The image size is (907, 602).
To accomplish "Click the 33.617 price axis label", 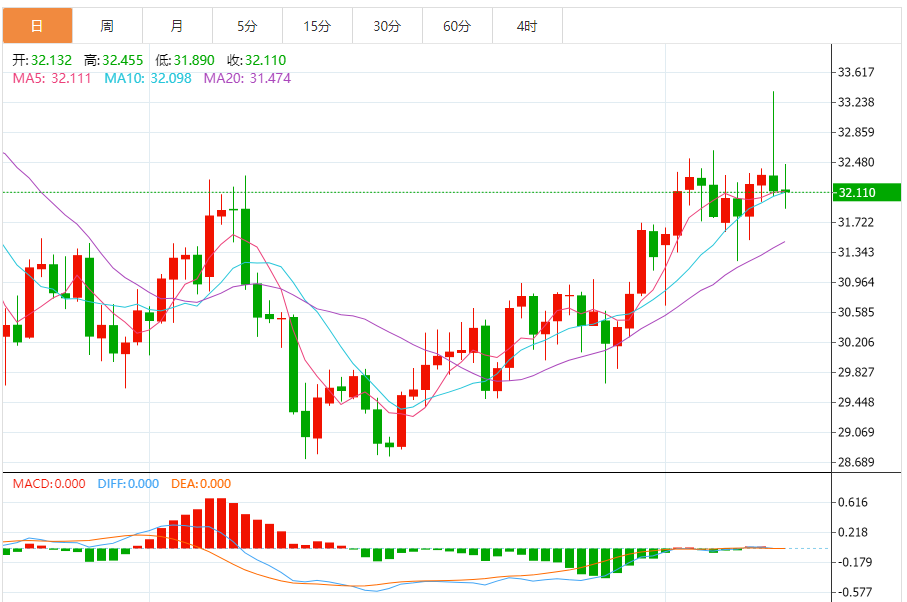I will pyautogui.click(x=856, y=72).
